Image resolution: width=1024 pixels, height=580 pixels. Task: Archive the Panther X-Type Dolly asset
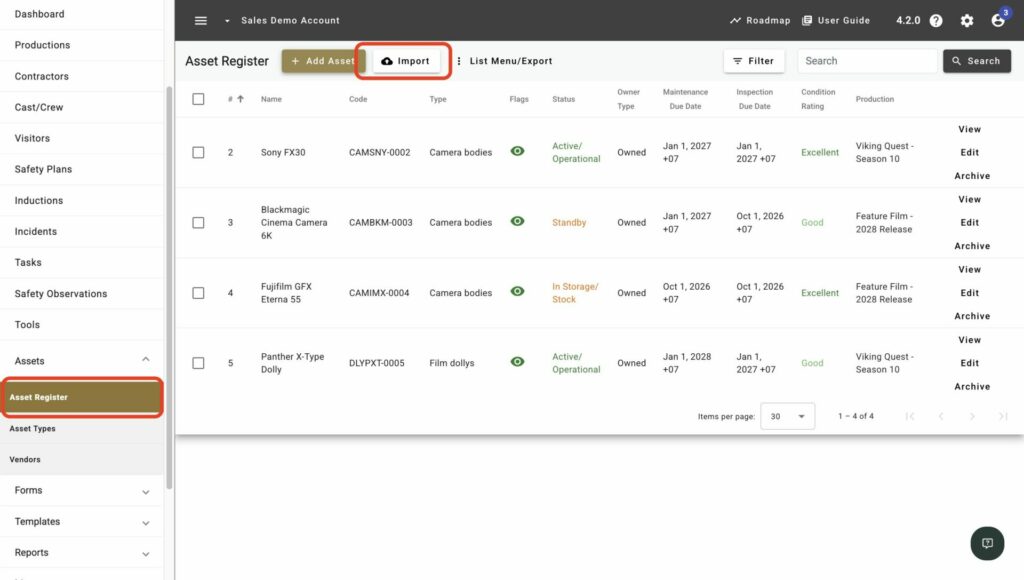[972, 387]
